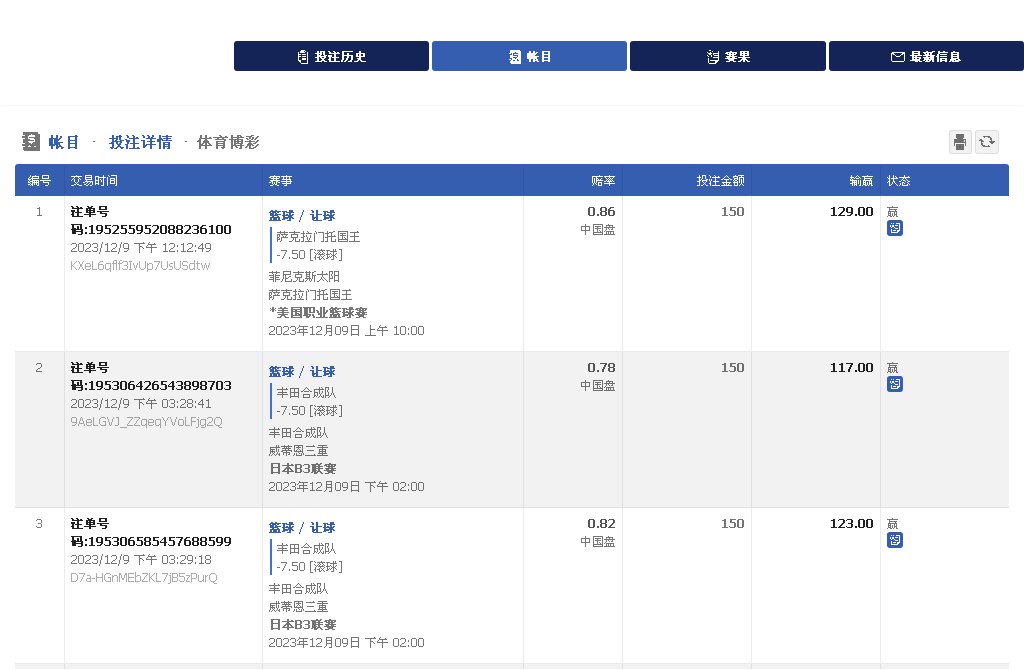Screen dimensions: 1024x670
Task: Click 菲尼克斯太阳 team name
Action: pos(304,277)
